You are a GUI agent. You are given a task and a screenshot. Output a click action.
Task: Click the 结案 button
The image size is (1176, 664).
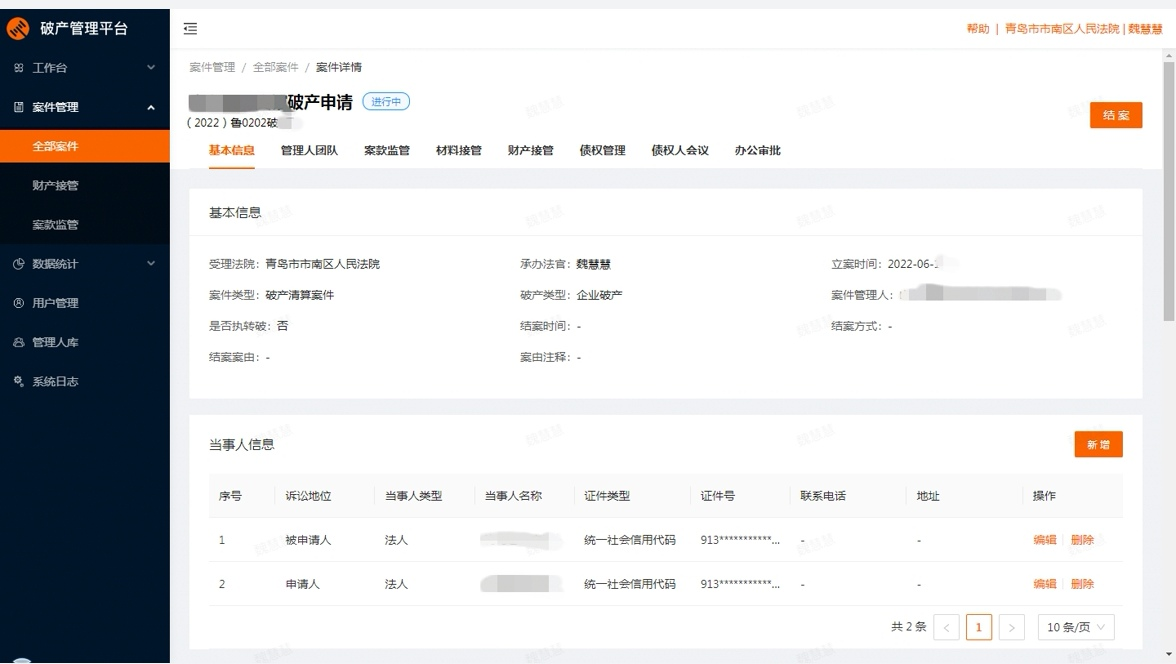pos(1115,115)
